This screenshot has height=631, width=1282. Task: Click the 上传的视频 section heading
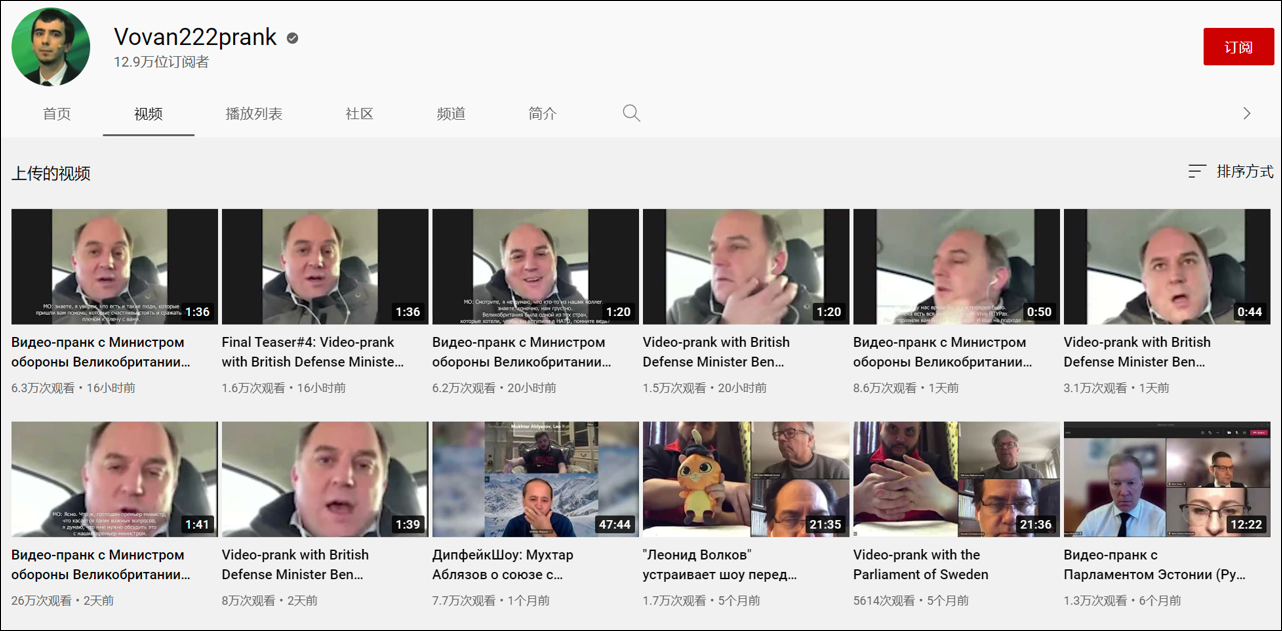51,174
